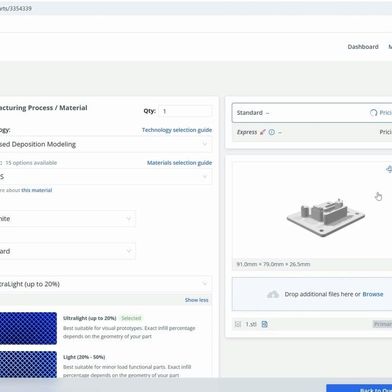The image size is (392, 392).
Task: Click the browser address bar URL
Action: [x=16, y=8]
